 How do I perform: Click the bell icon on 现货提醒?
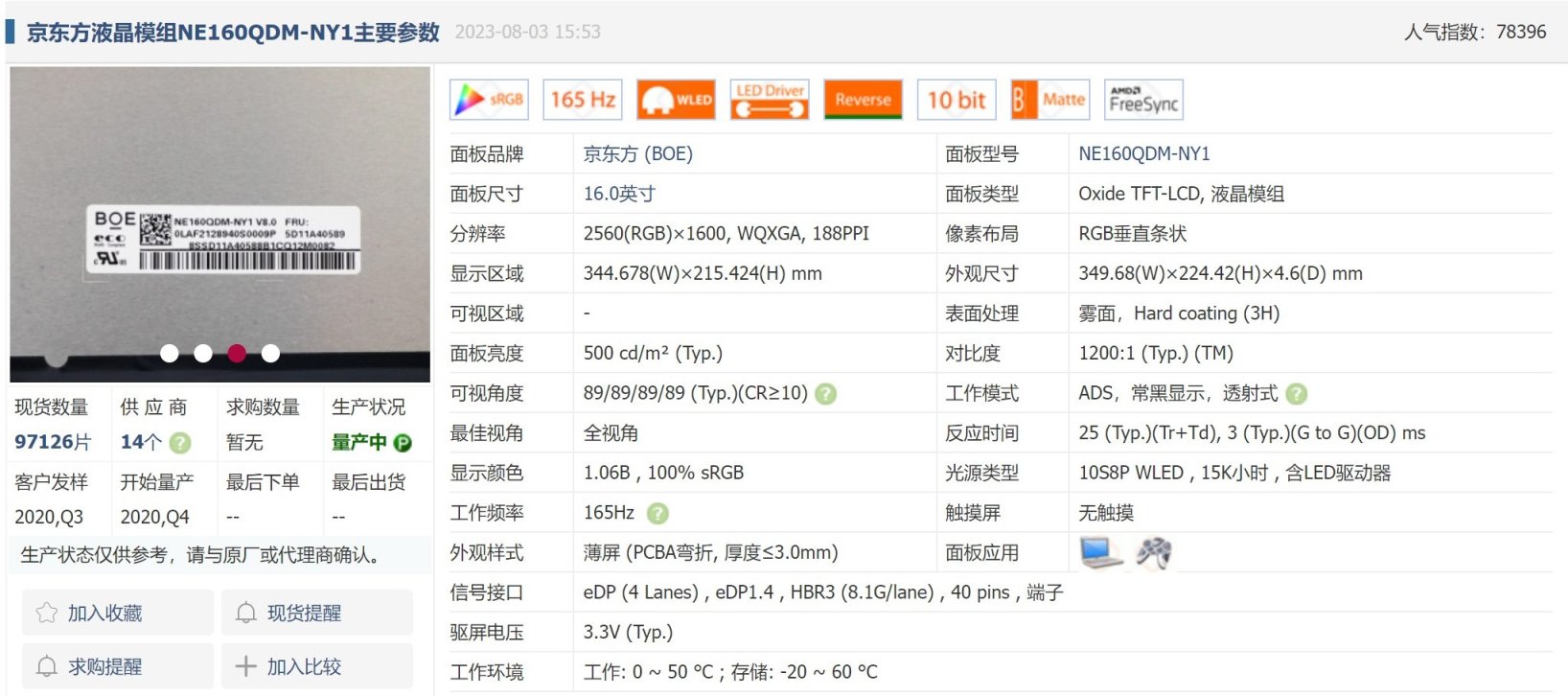click(x=245, y=613)
